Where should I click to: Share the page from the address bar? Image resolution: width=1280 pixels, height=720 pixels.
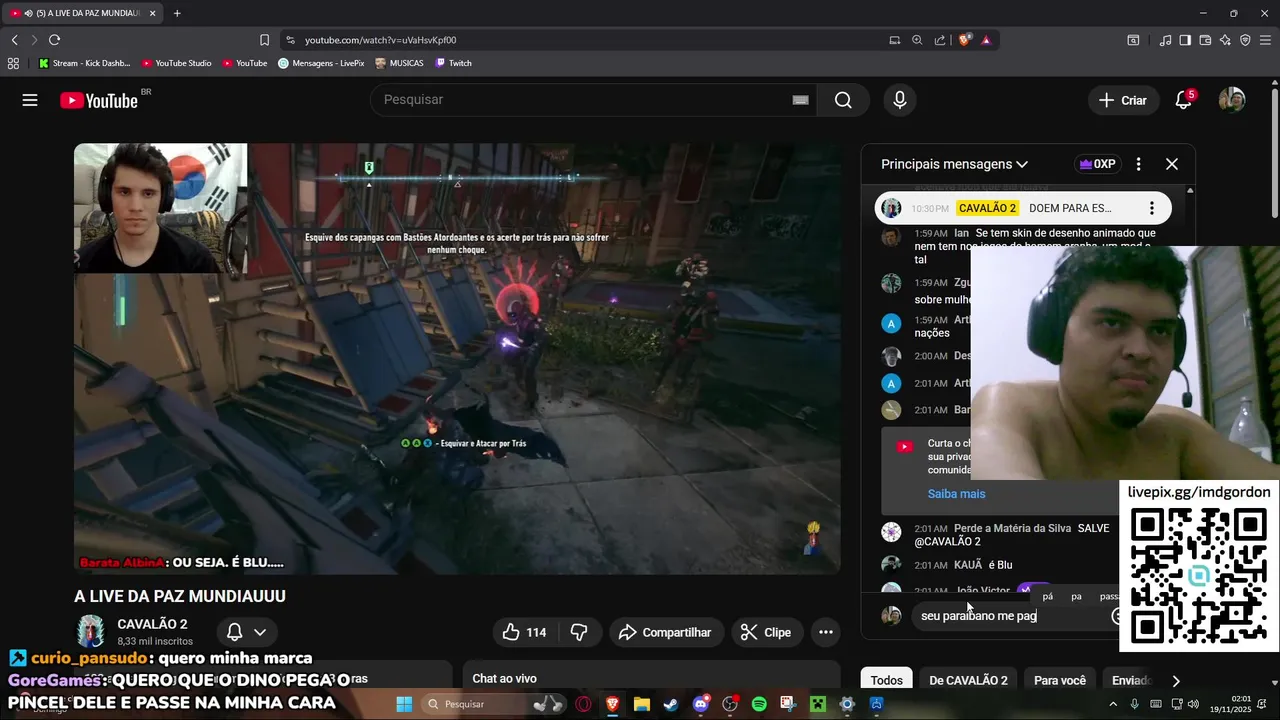940,40
